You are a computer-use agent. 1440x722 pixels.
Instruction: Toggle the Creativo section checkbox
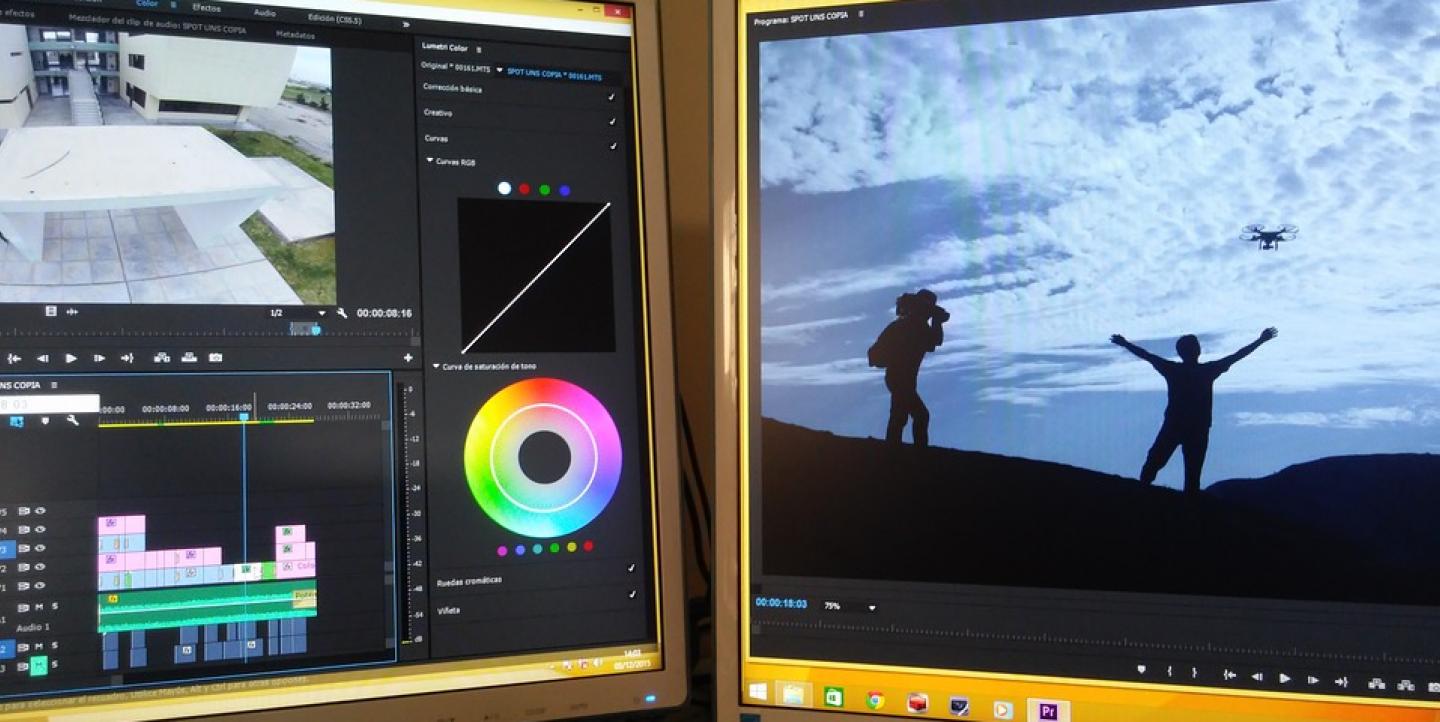tap(611, 121)
